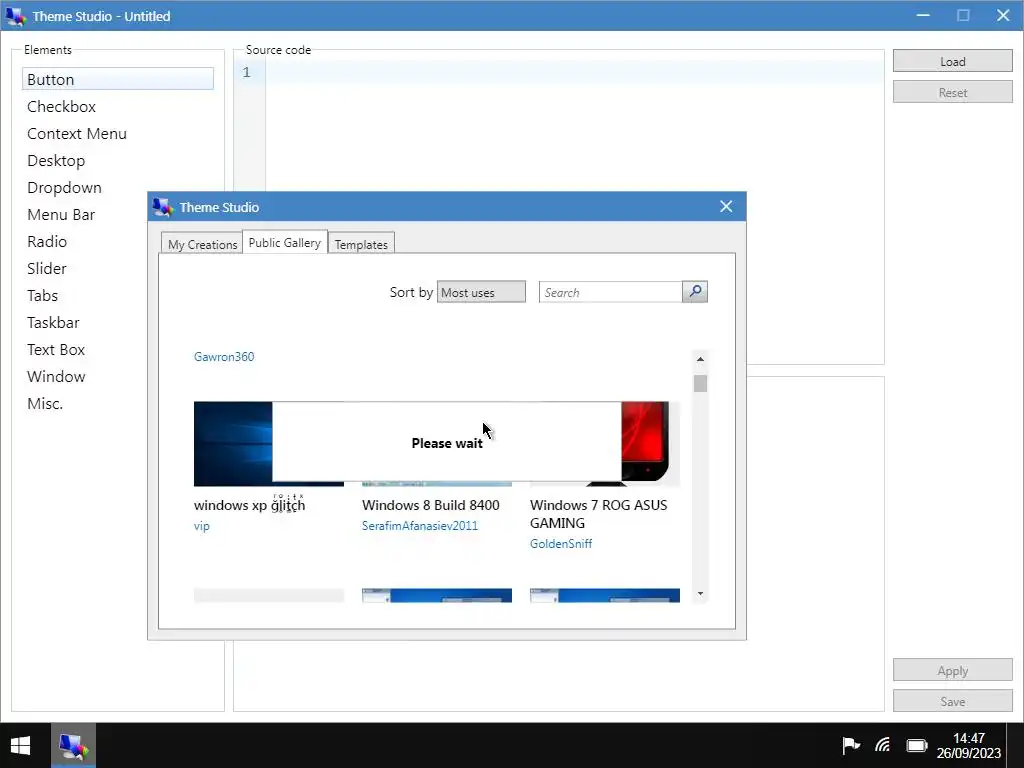
Task: Check the battery tray icon
Action: [917, 745]
